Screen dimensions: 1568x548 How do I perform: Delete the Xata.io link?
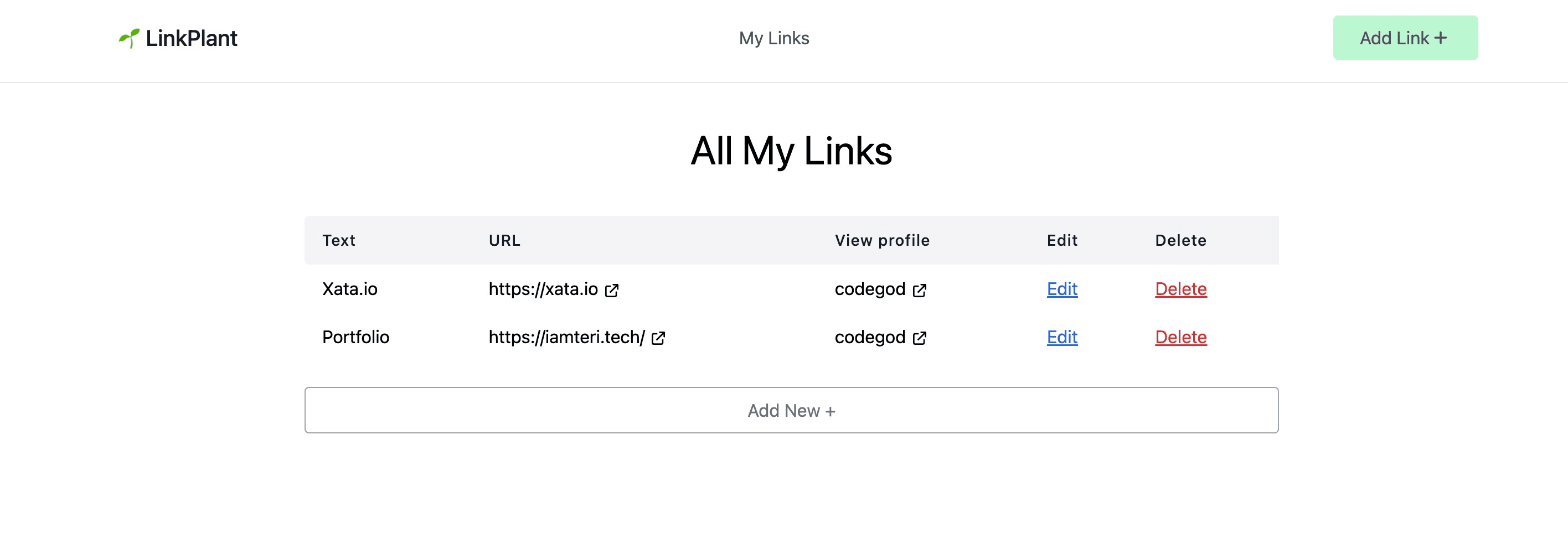[1180, 289]
